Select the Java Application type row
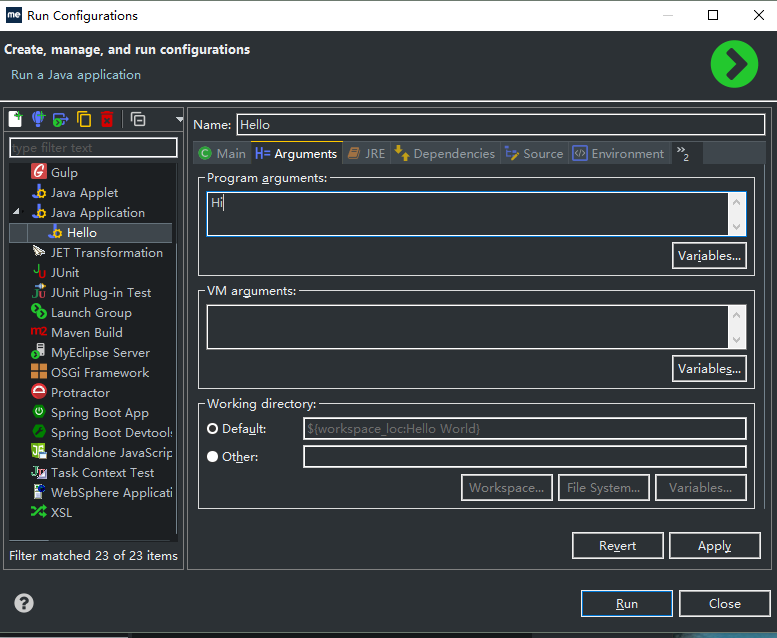This screenshot has height=638, width=777. click(x=91, y=213)
